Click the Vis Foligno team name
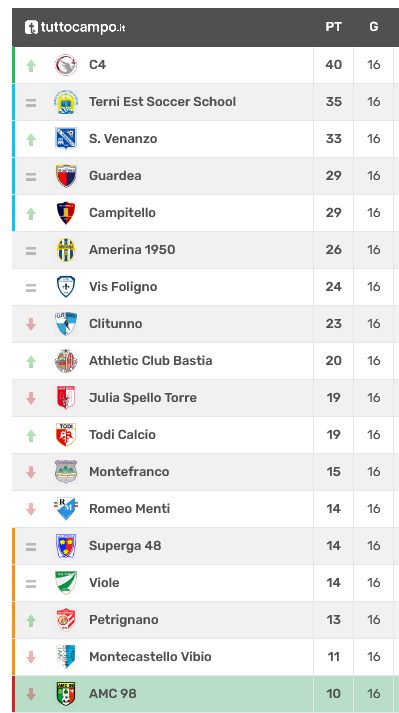 coord(123,287)
